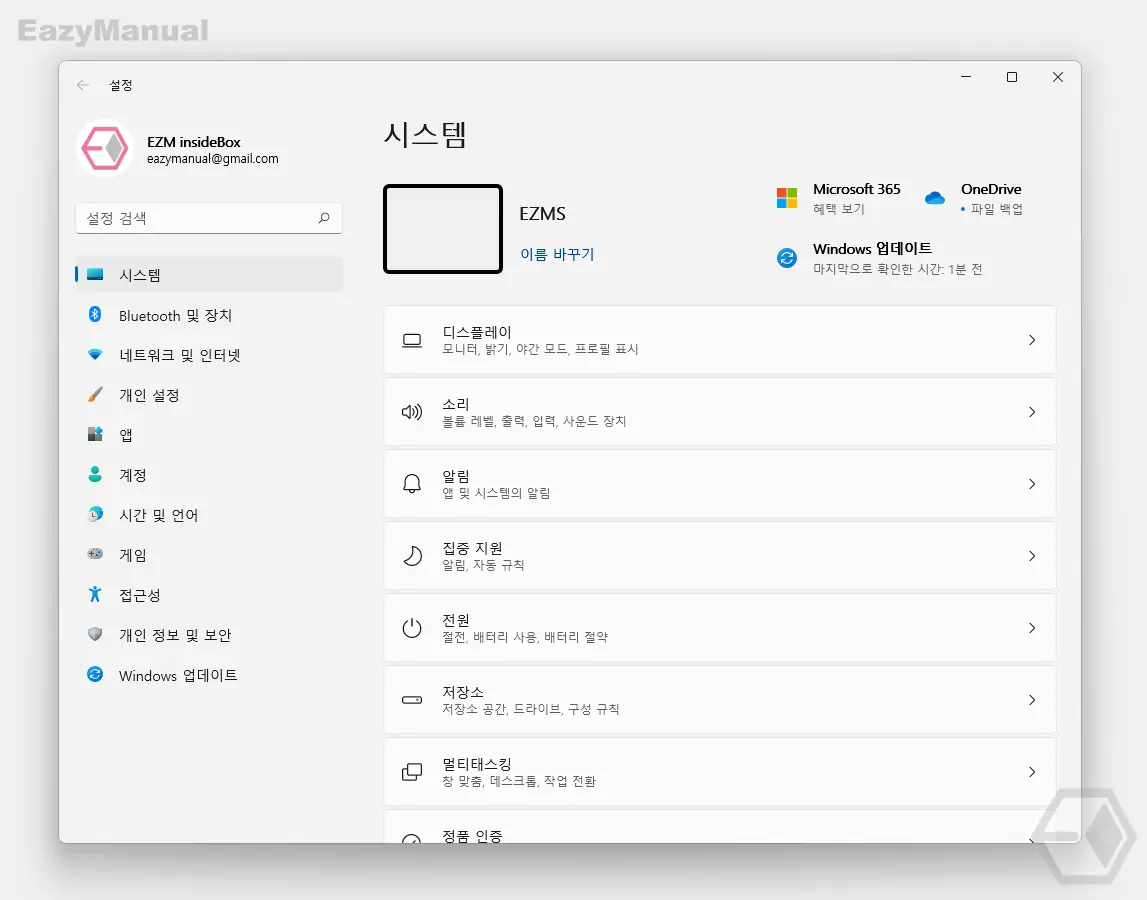Click the 저장소 drive icon
The width and height of the screenshot is (1147, 900).
[x=412, y=700]
